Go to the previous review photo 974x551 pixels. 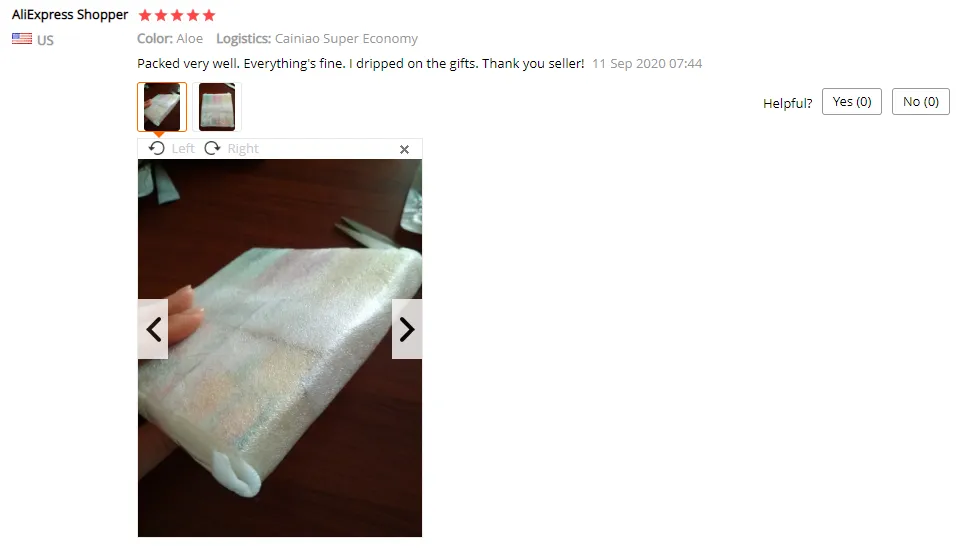[x=153, y=329]
